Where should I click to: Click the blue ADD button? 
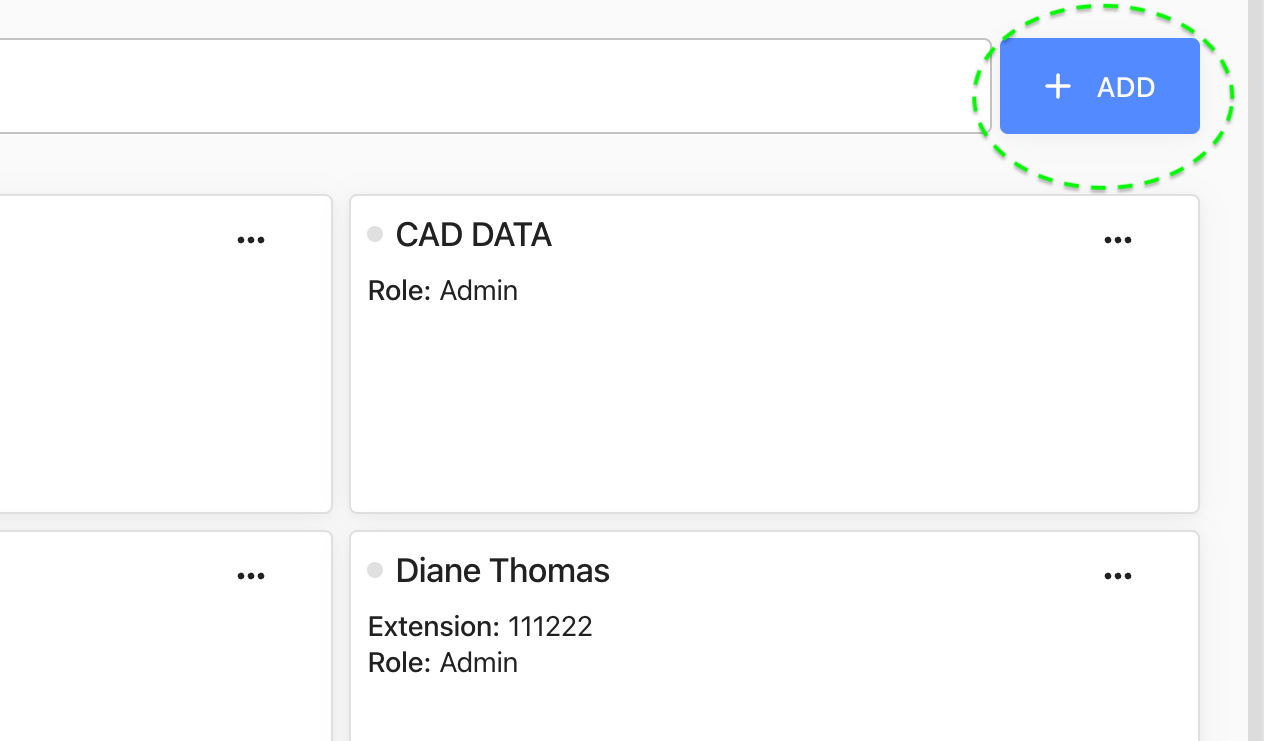click(x=1099, y=87)
